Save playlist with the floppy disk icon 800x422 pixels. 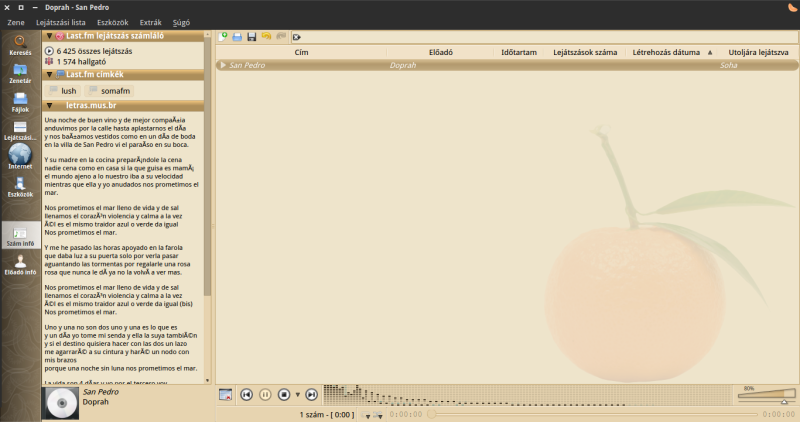tap(252, 37)
